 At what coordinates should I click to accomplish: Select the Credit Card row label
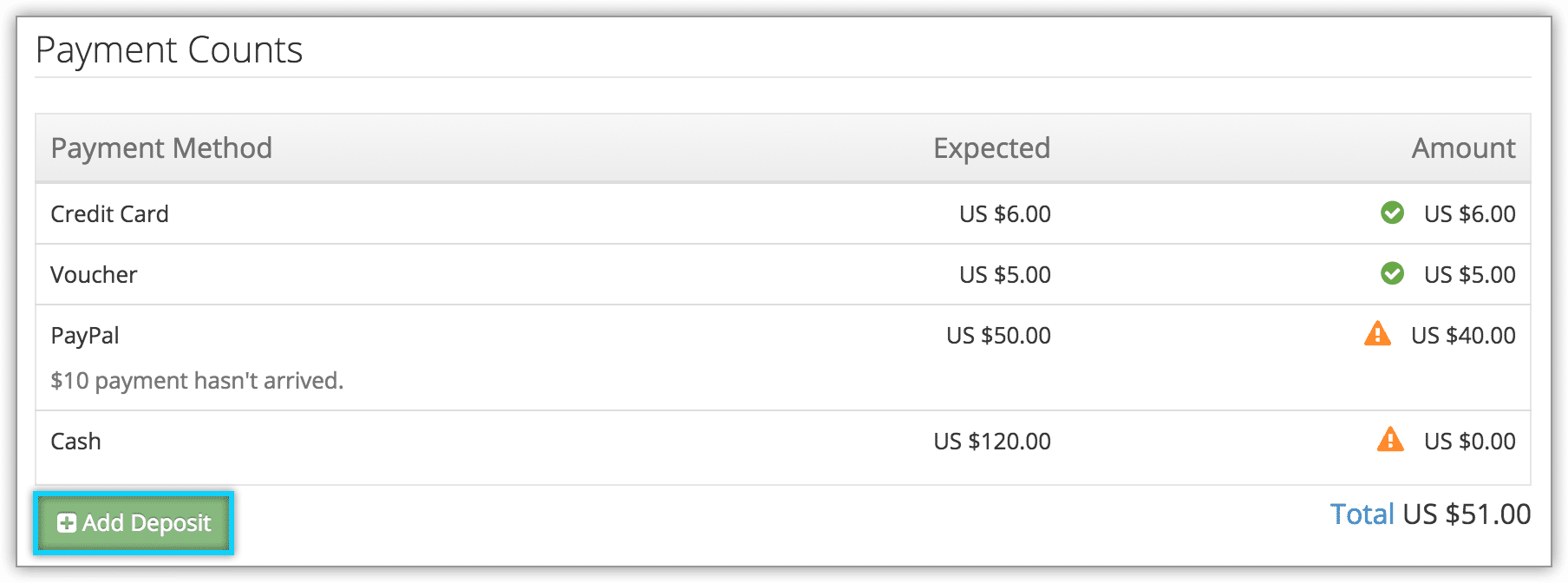pos(109,214)
